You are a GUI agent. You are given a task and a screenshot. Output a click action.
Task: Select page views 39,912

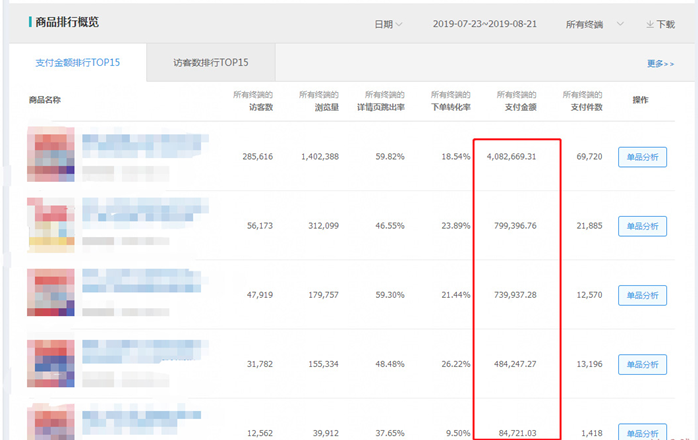[326, 433]
